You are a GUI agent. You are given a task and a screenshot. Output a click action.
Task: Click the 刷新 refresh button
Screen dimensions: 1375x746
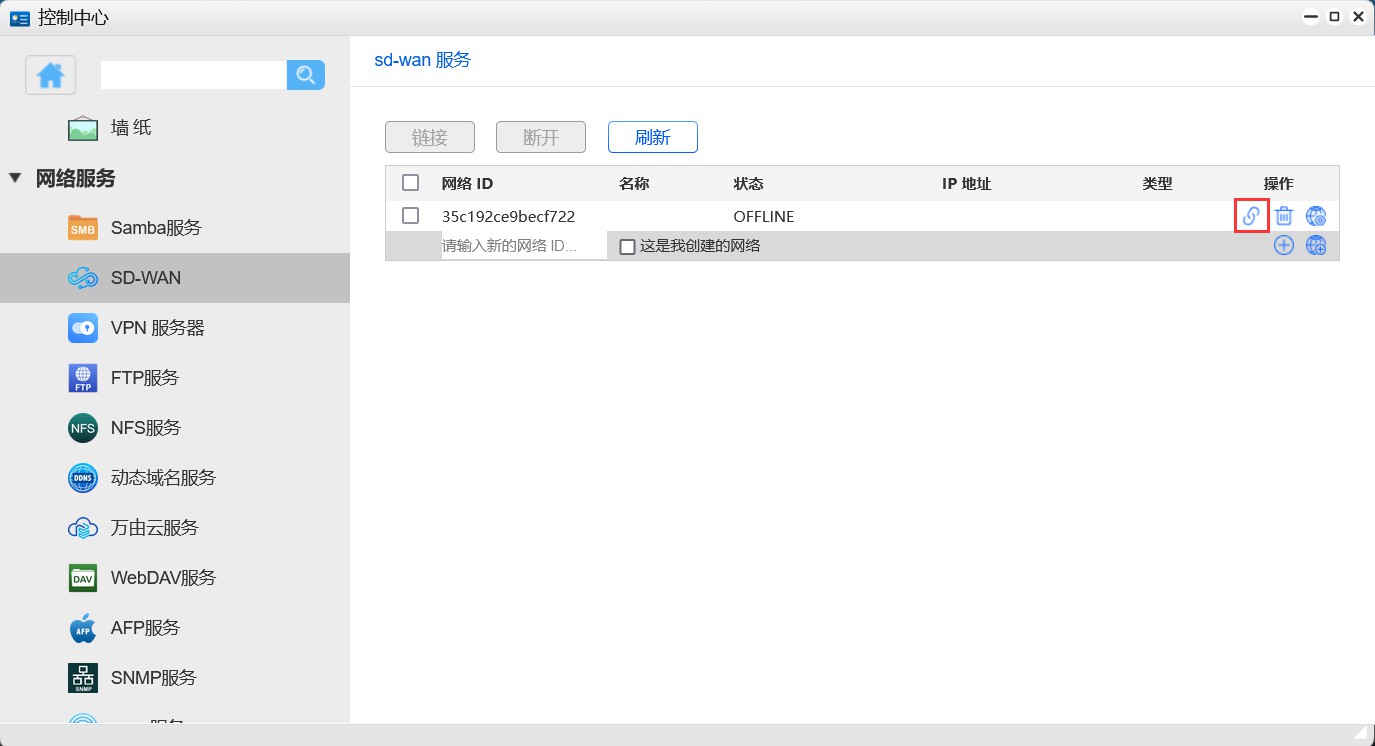pyautogui.click(x=652, y=137)
